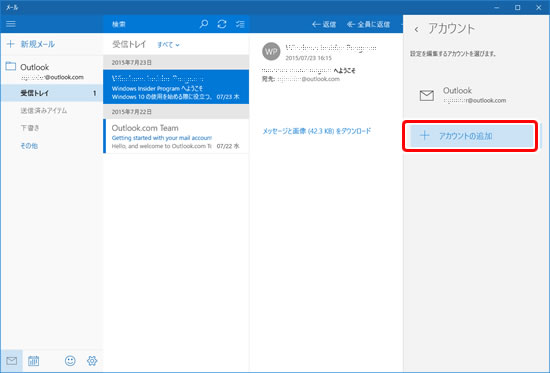This screenshot has height=373, width=550.
Task: Sync the mailbox with refresh icon
Action: [222, 24]
